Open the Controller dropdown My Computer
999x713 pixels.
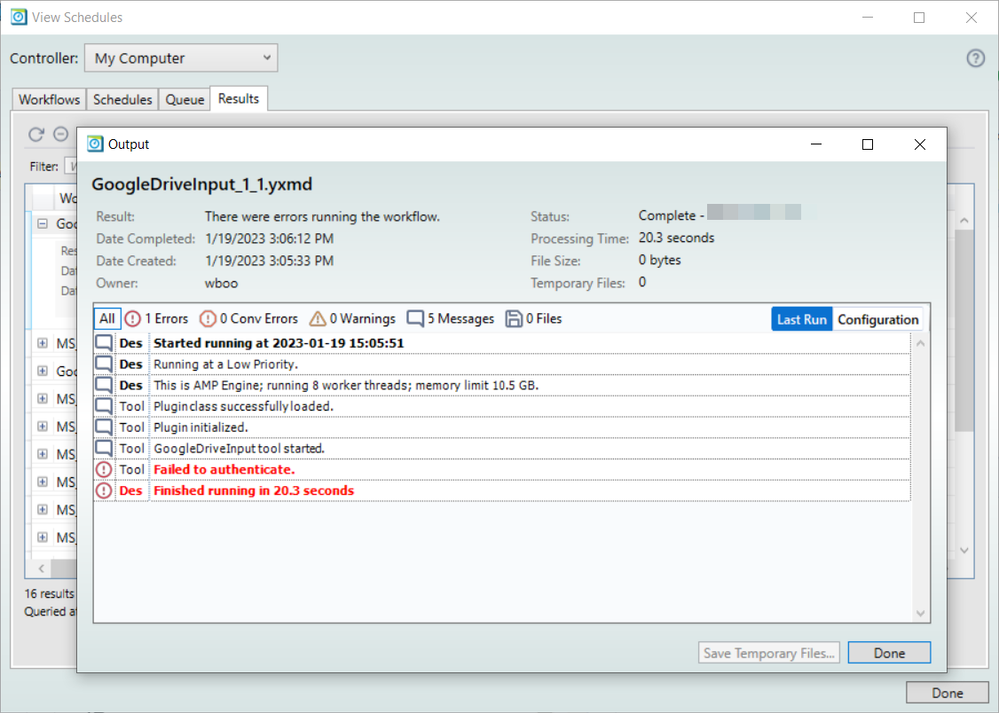point(181,58)
